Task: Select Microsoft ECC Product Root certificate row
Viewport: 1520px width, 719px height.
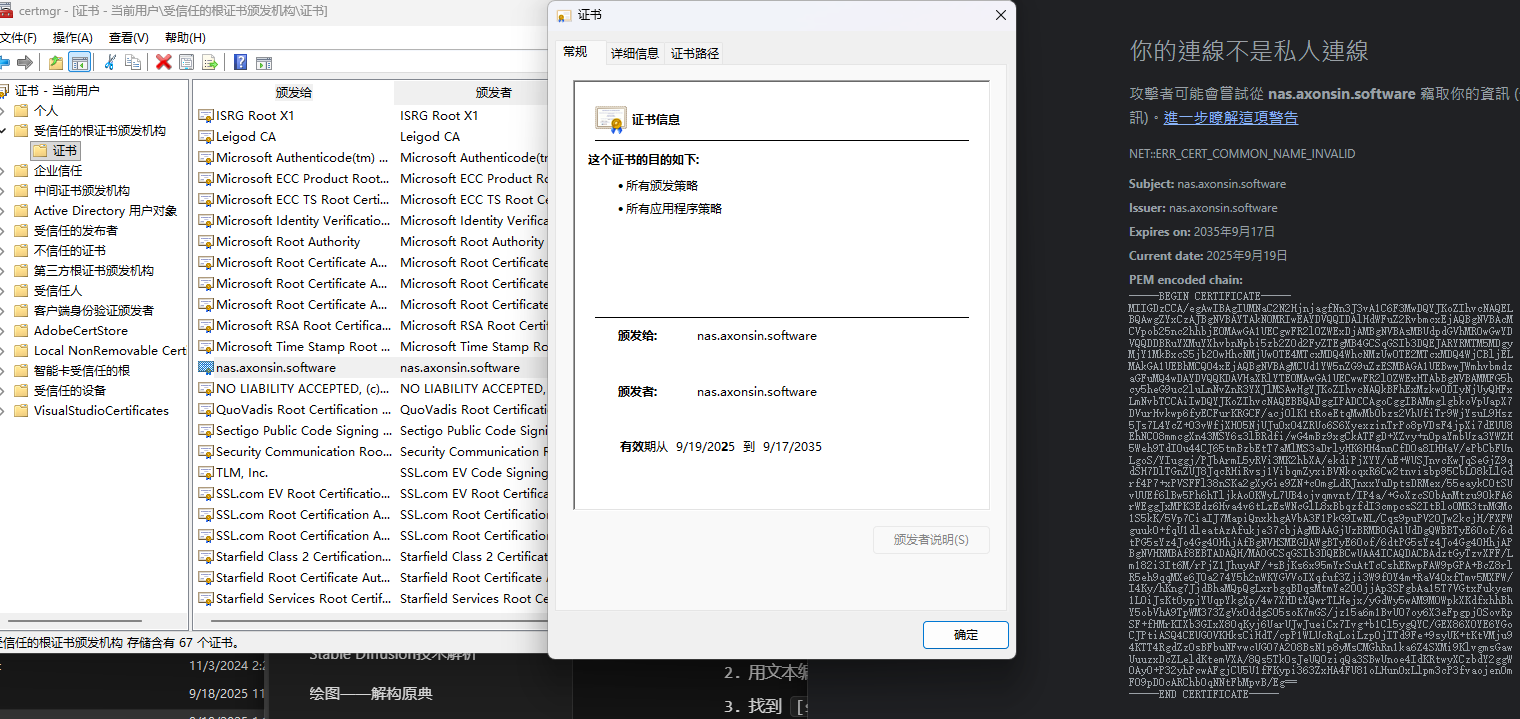Action: (x=372, y=179)
